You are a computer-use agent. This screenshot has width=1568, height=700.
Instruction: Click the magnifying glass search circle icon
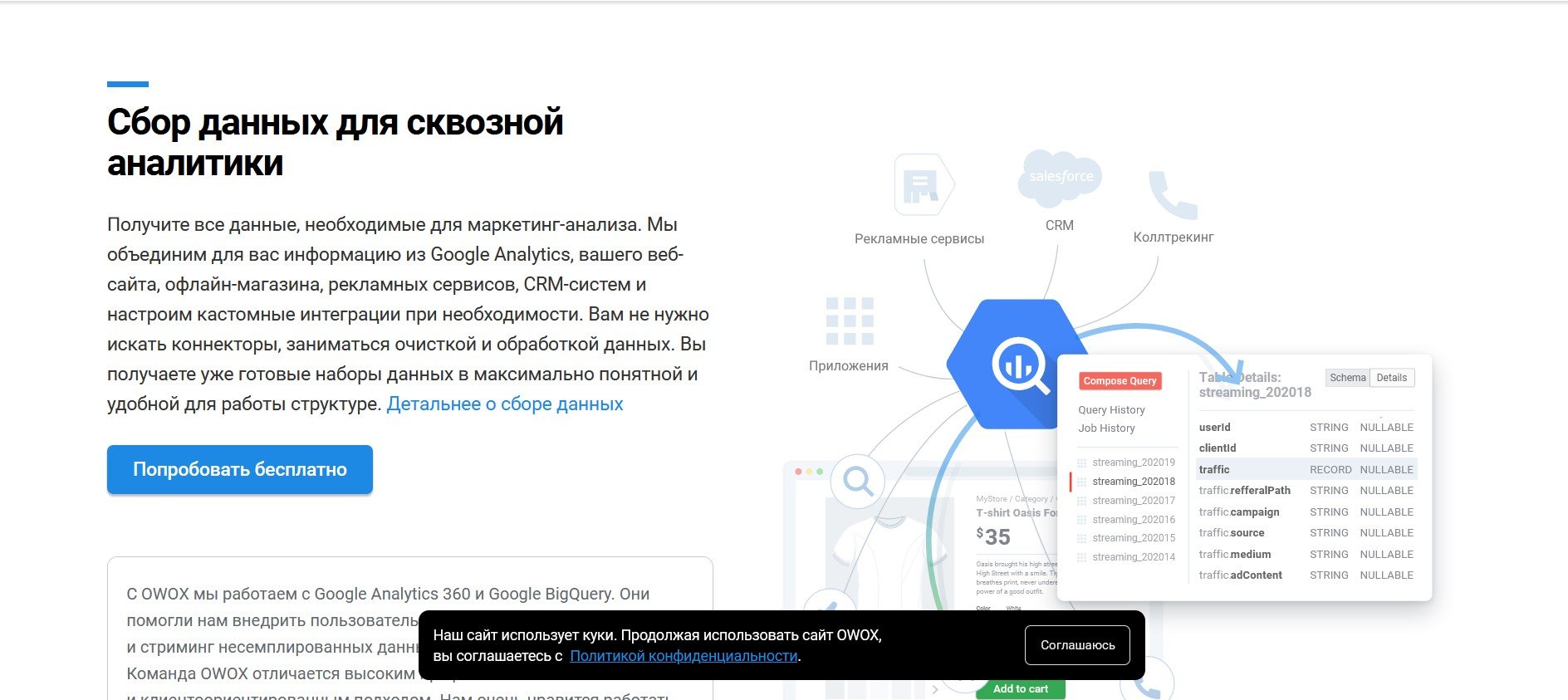click(858, 481)
